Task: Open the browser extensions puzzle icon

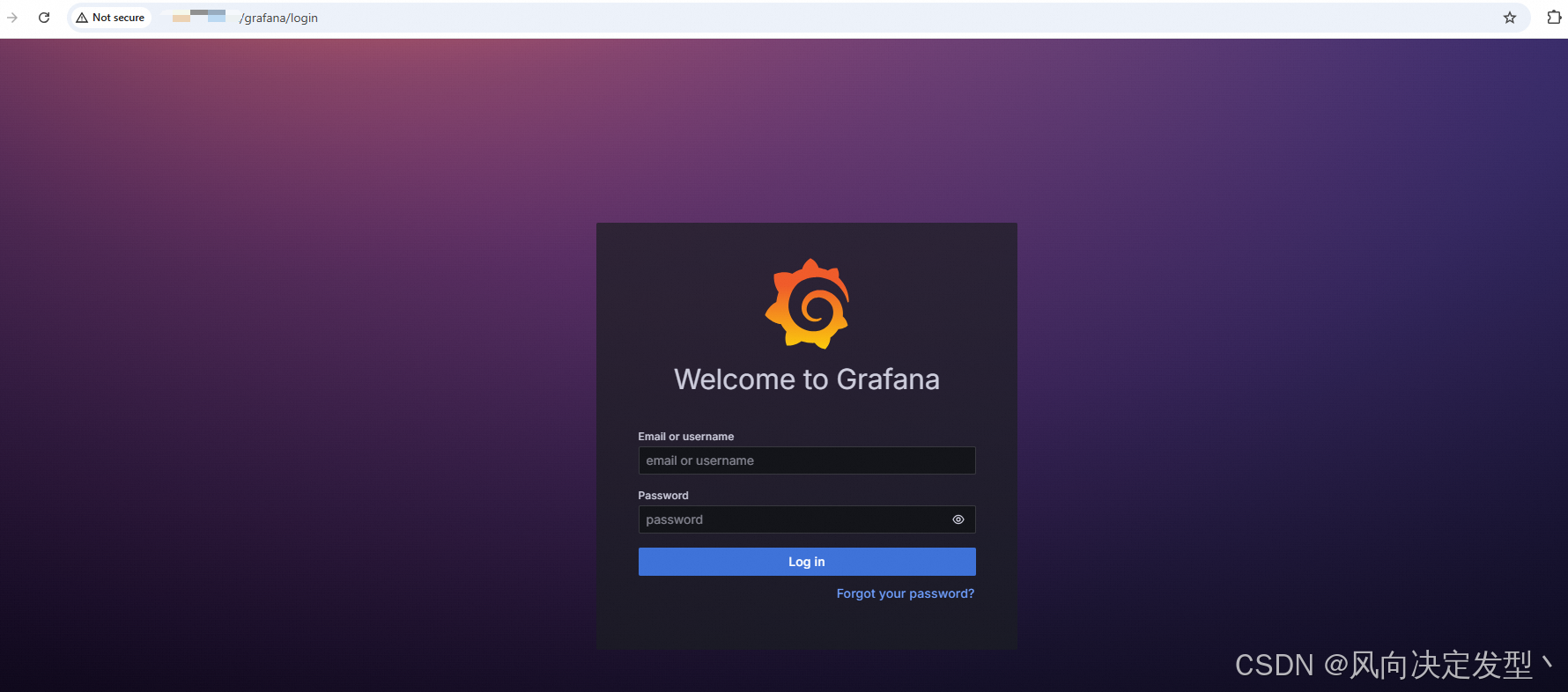Action: [x=1554, y=18]
